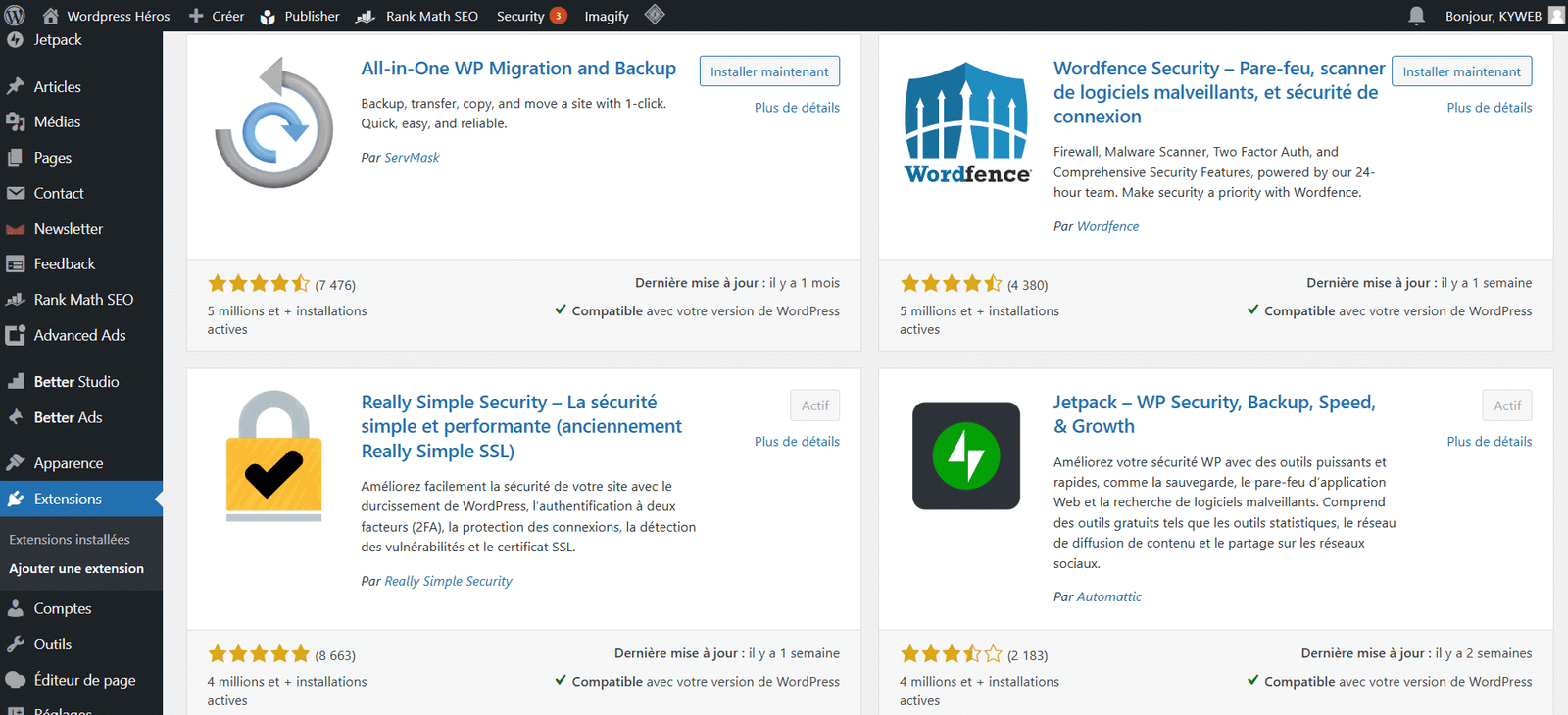
Task: Open Better Studio in the sidebar
Action: click(x=76, y=382)
